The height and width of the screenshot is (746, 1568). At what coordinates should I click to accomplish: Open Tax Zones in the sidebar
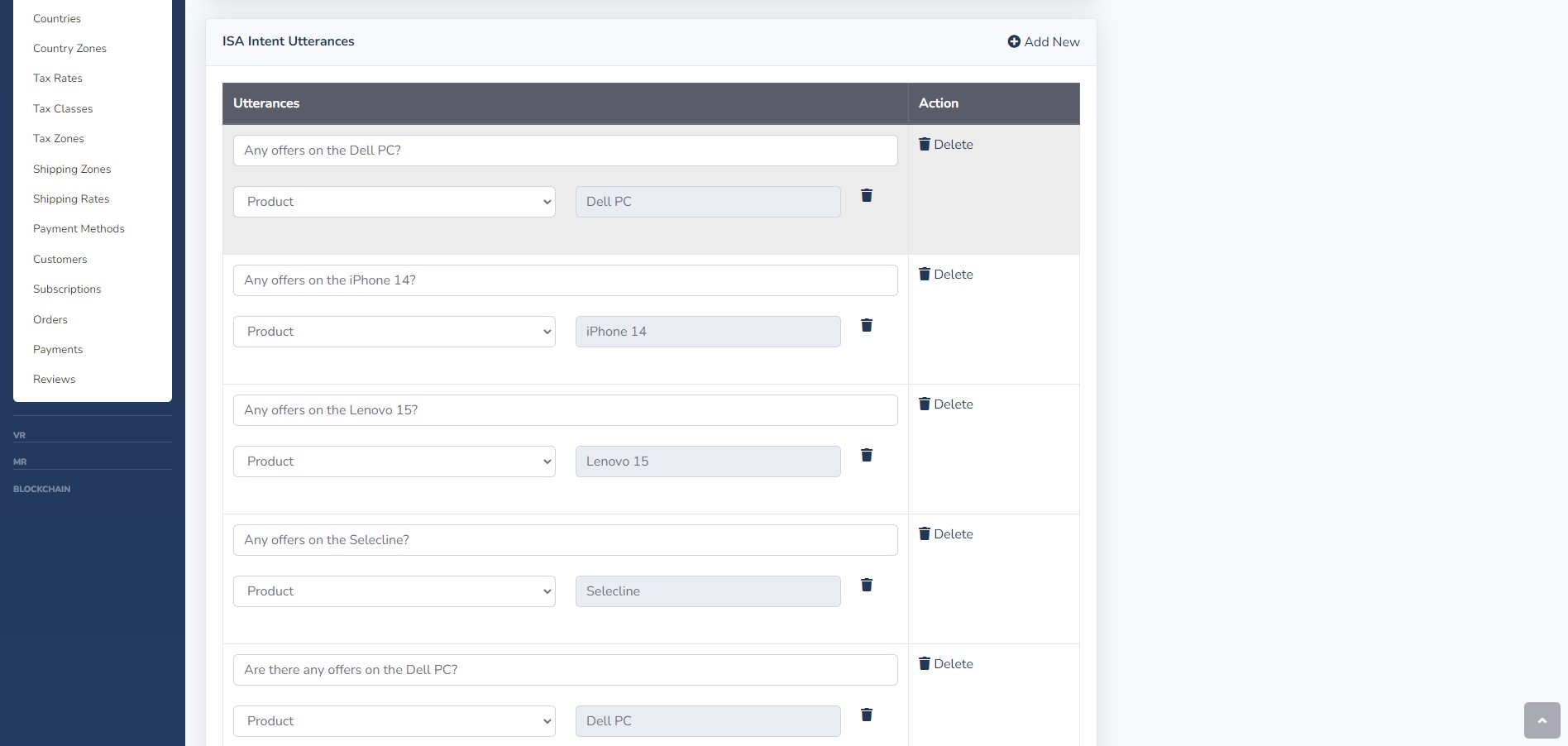click(x=59, y=138)
